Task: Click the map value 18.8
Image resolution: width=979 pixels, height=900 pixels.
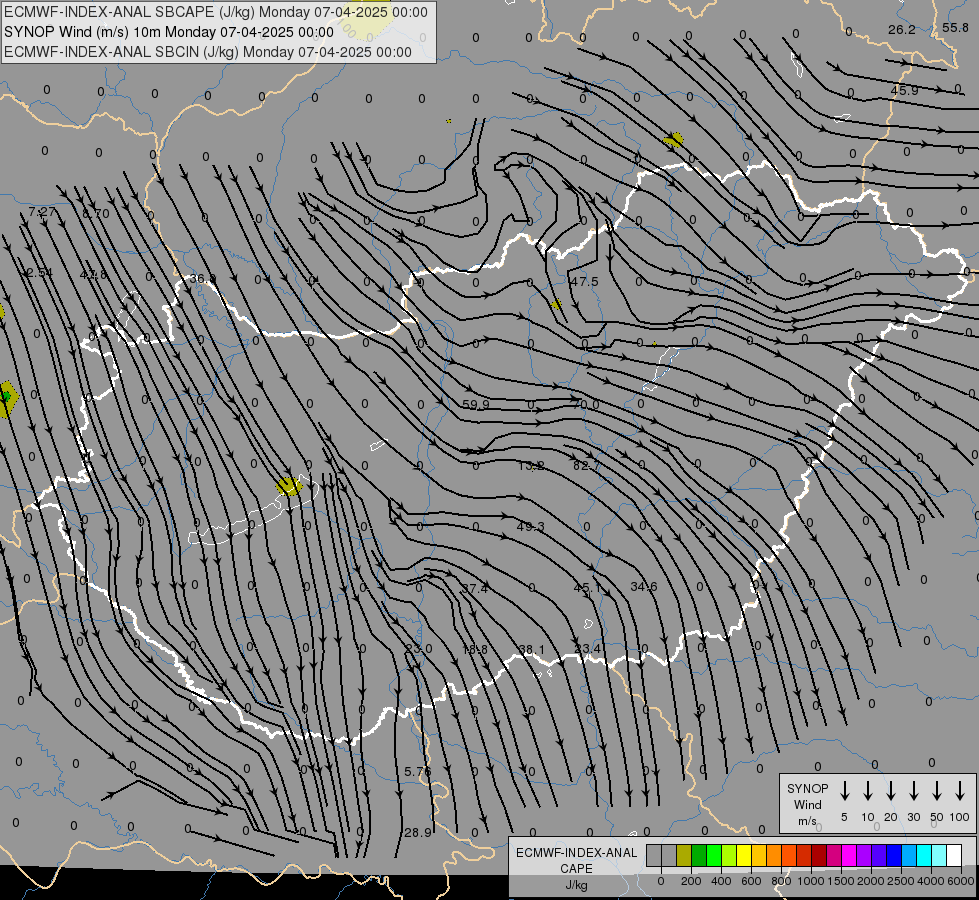Action: point(475,650)
